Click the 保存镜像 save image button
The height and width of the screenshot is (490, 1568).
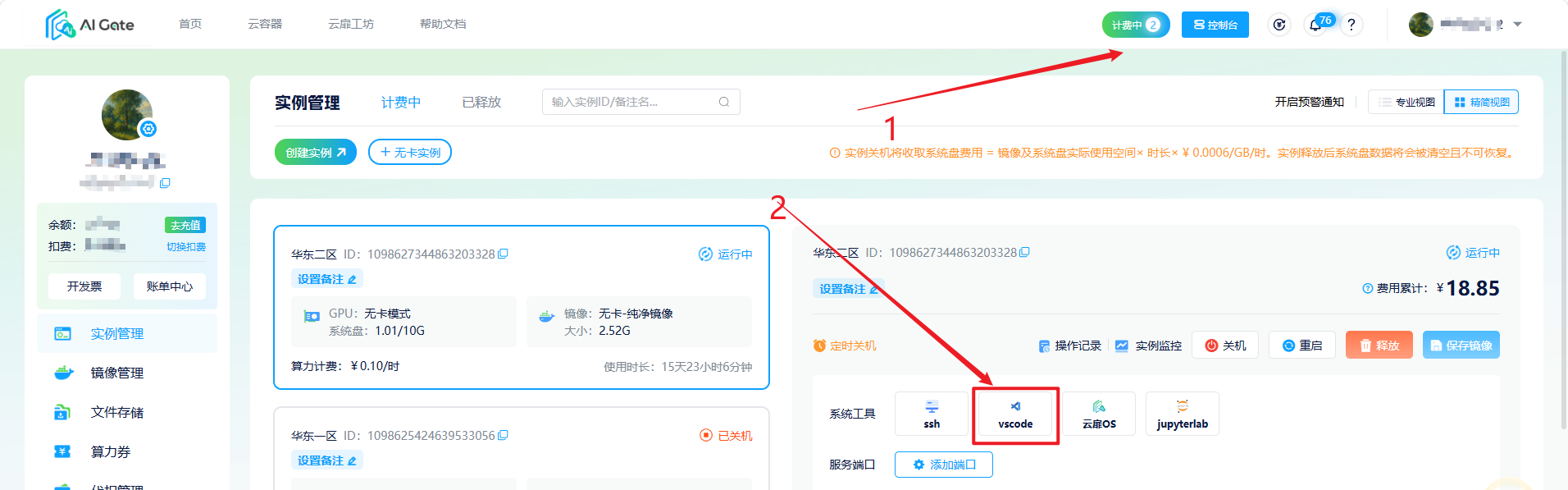coord(1461,346)
